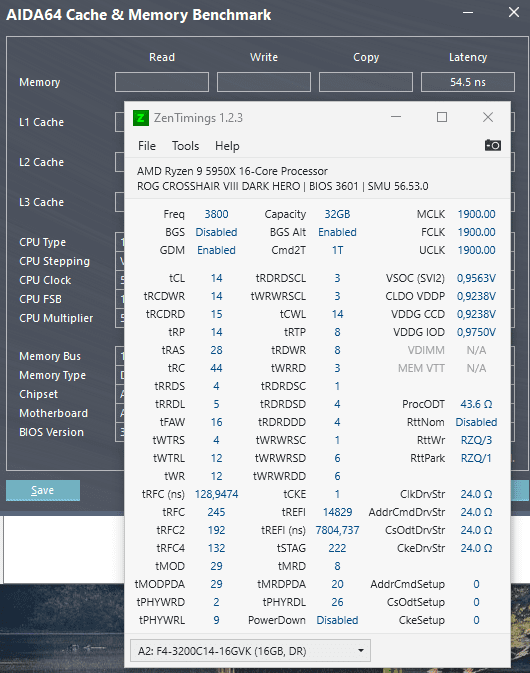Image resolution: width=530 pixels, height=673 pixels.
Task: Select the VSOC (SVI2) value 0,9563V
Action: tap(476, 279)
